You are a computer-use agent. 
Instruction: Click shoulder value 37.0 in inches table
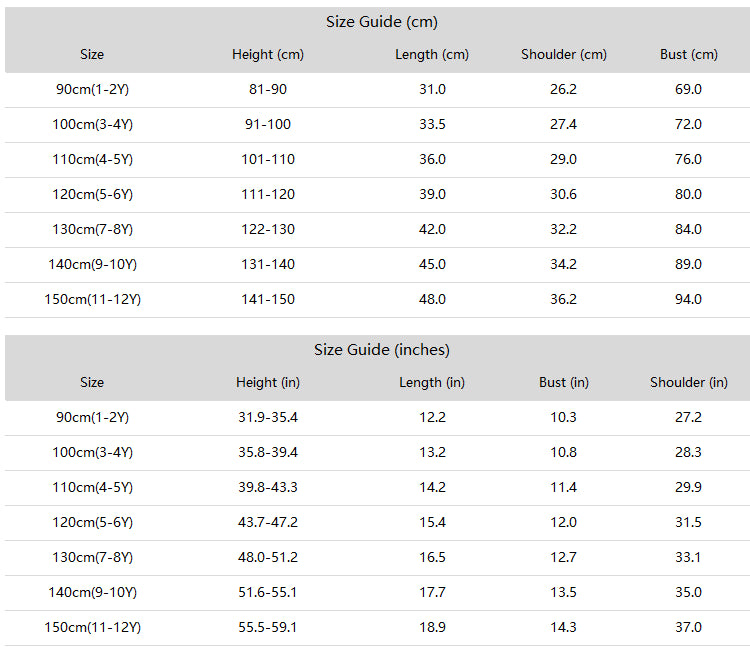pos(688,628)
